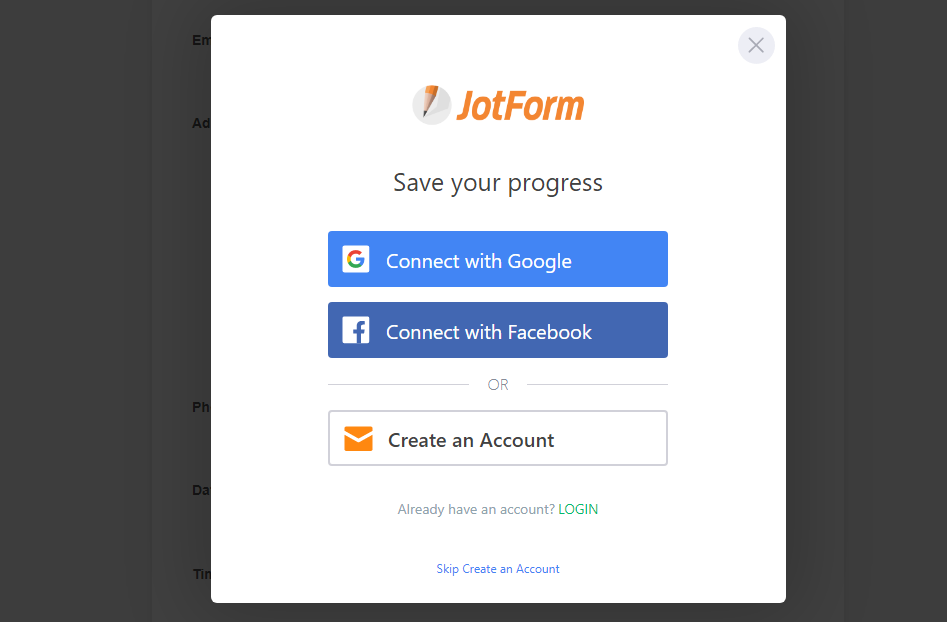Click the Already have an account text
The width and height of the screenshot is (947, 622).
point(475,509)
